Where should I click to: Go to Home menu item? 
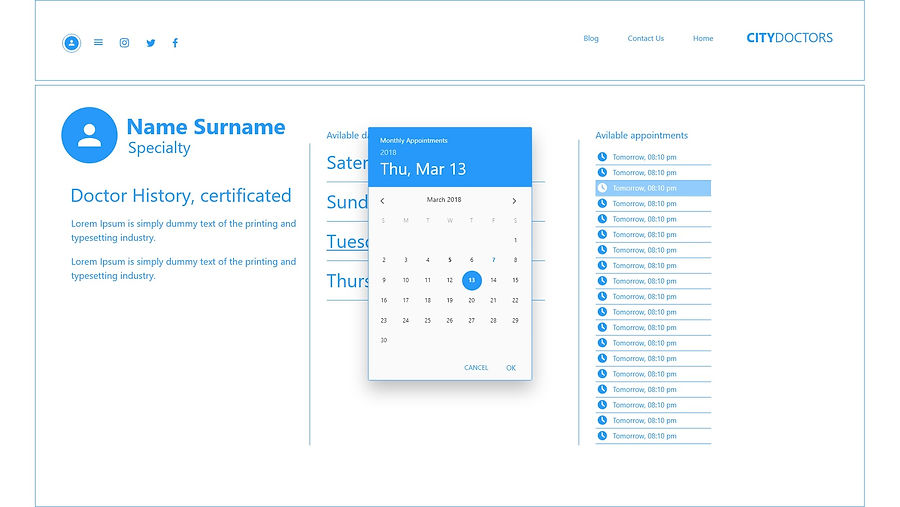click(x=703, y=38)
